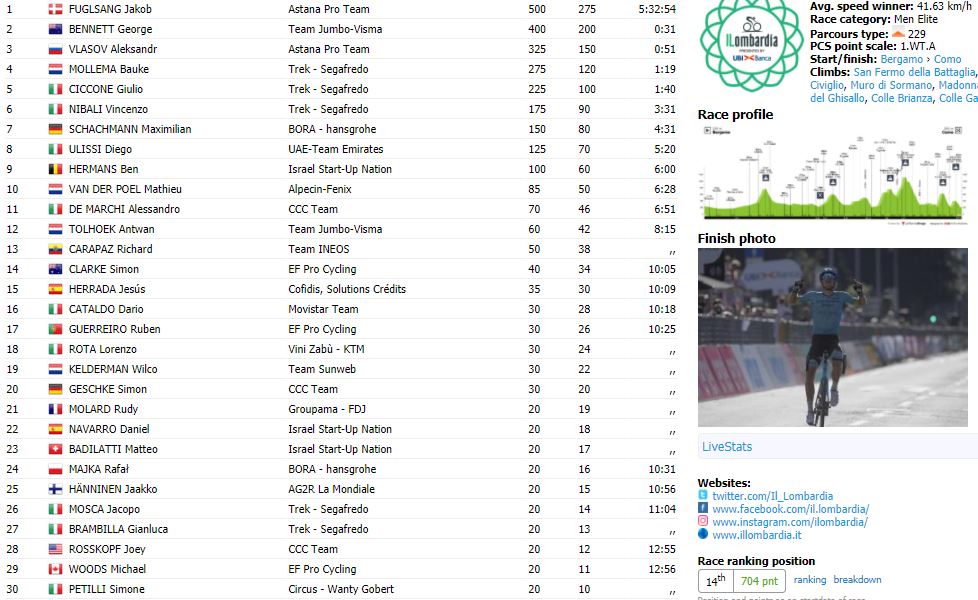978x600 pixels.
Task: Open the San Fermo della Battaglia climb
Action: click(x=914, y=72)
